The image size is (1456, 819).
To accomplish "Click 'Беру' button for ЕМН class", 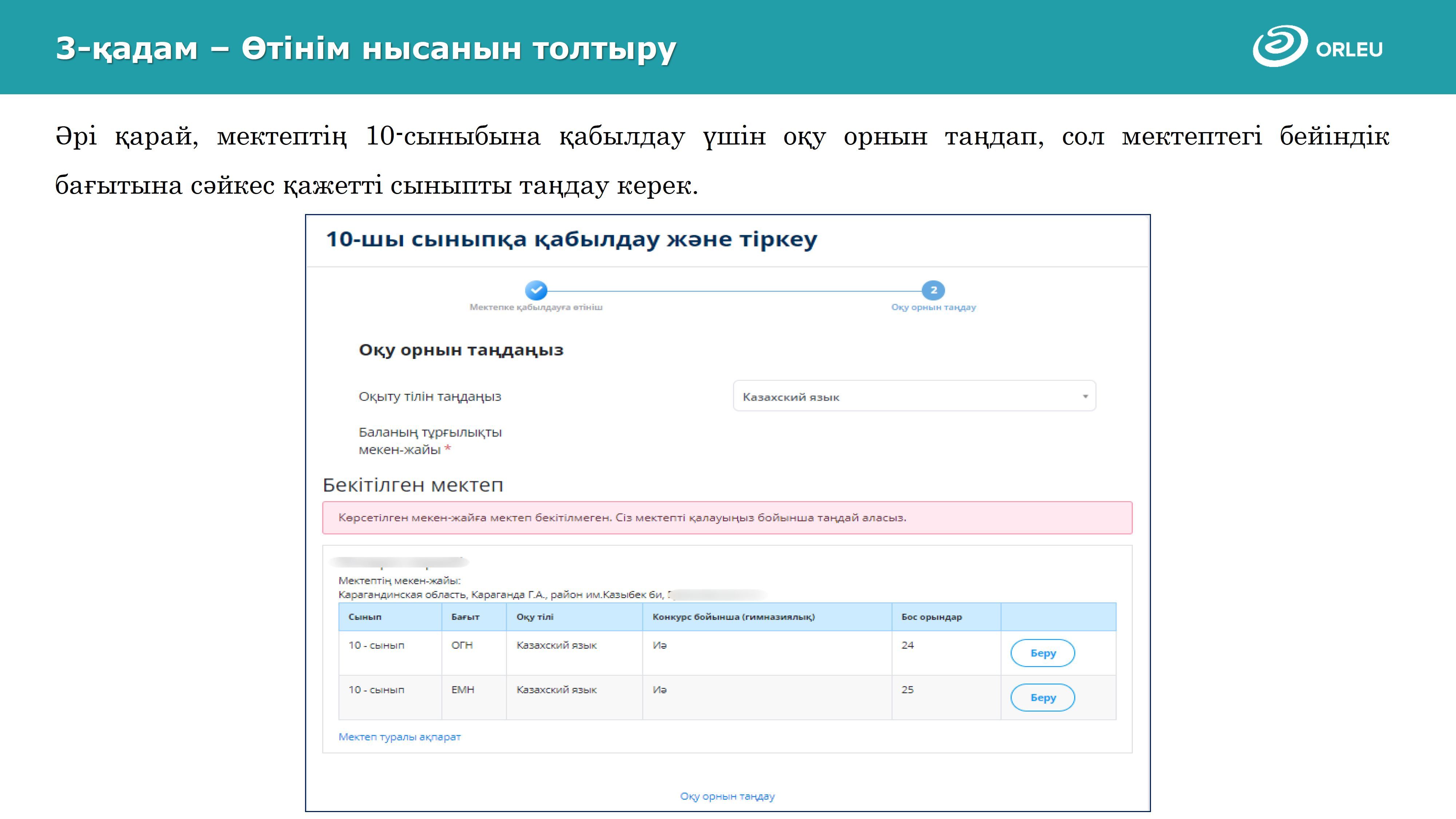I will 1042,697.
